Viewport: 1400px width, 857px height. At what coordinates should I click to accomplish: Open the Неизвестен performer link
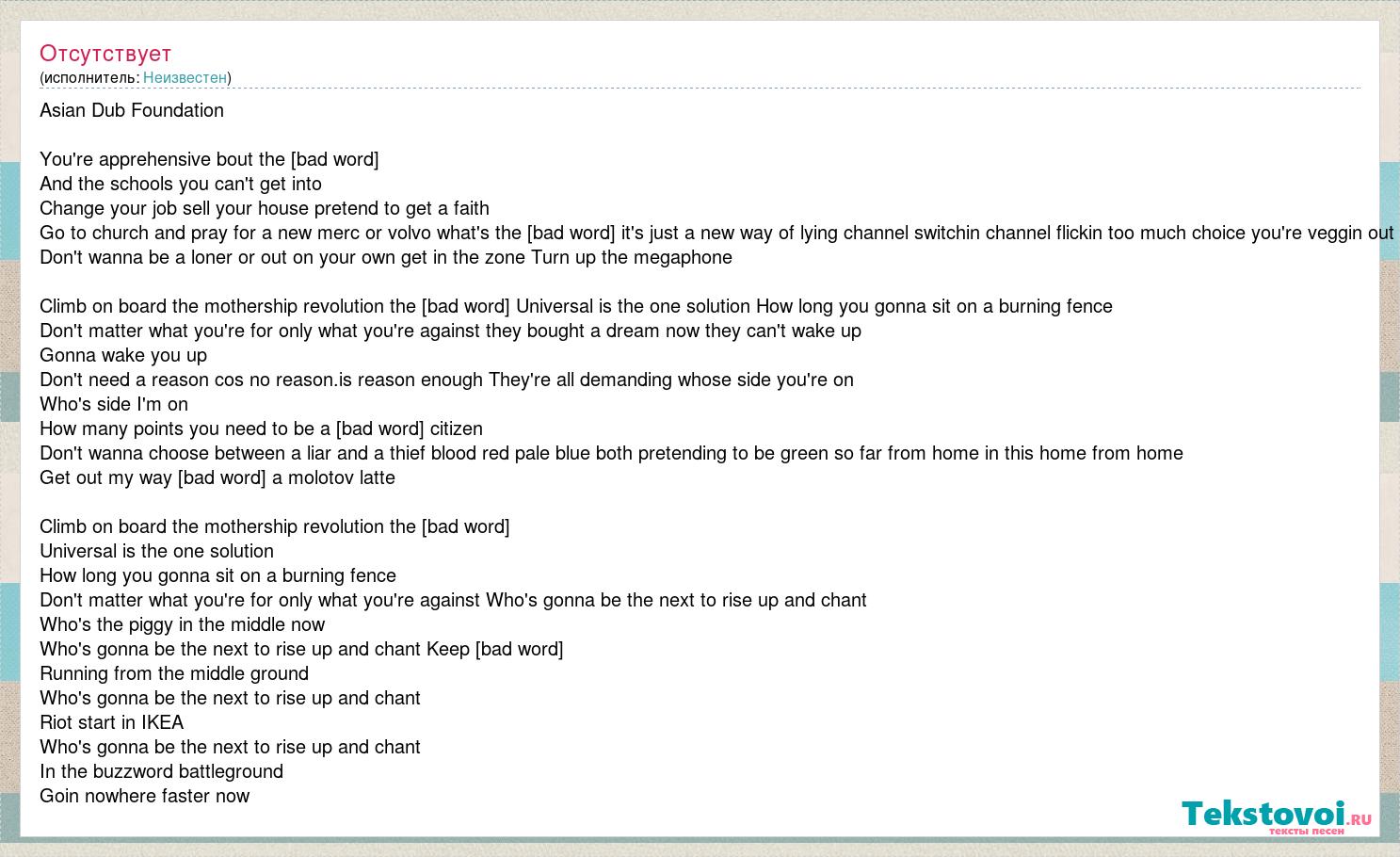click(185, 77)
